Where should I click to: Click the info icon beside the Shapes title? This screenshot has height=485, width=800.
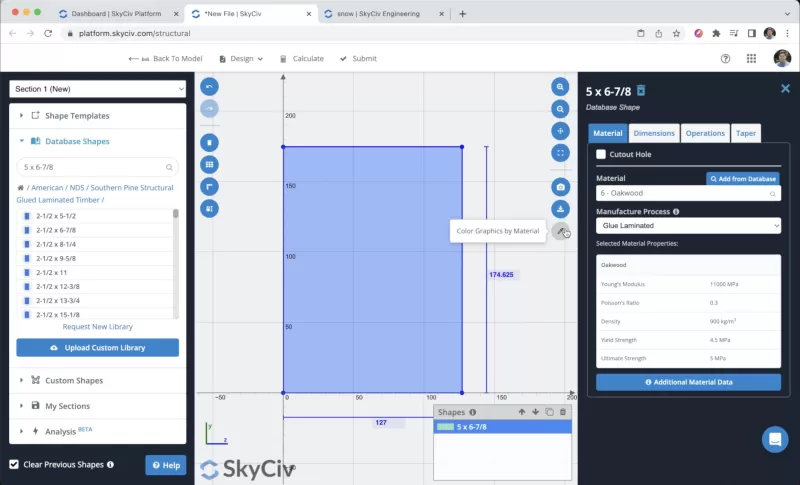(x=472, y=412)
